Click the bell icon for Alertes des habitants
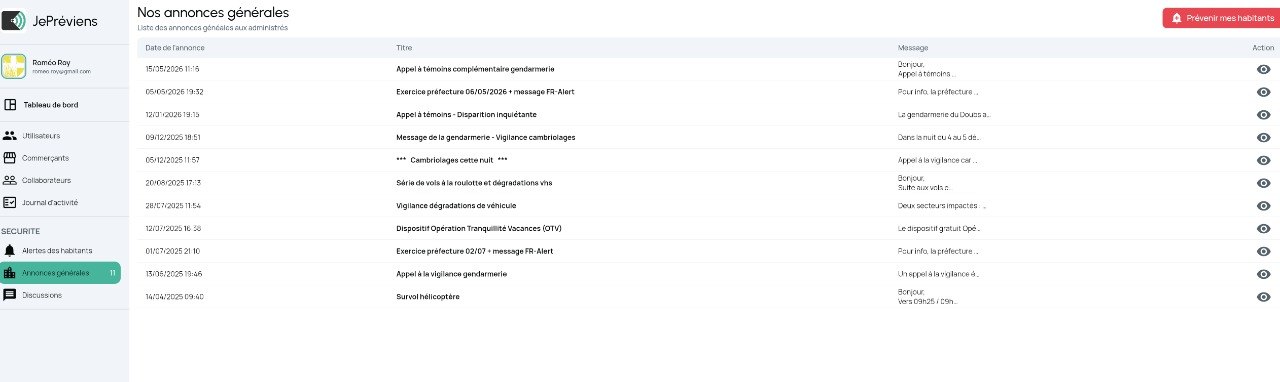This screenshot has height=382, width=1280. point(10,250)
